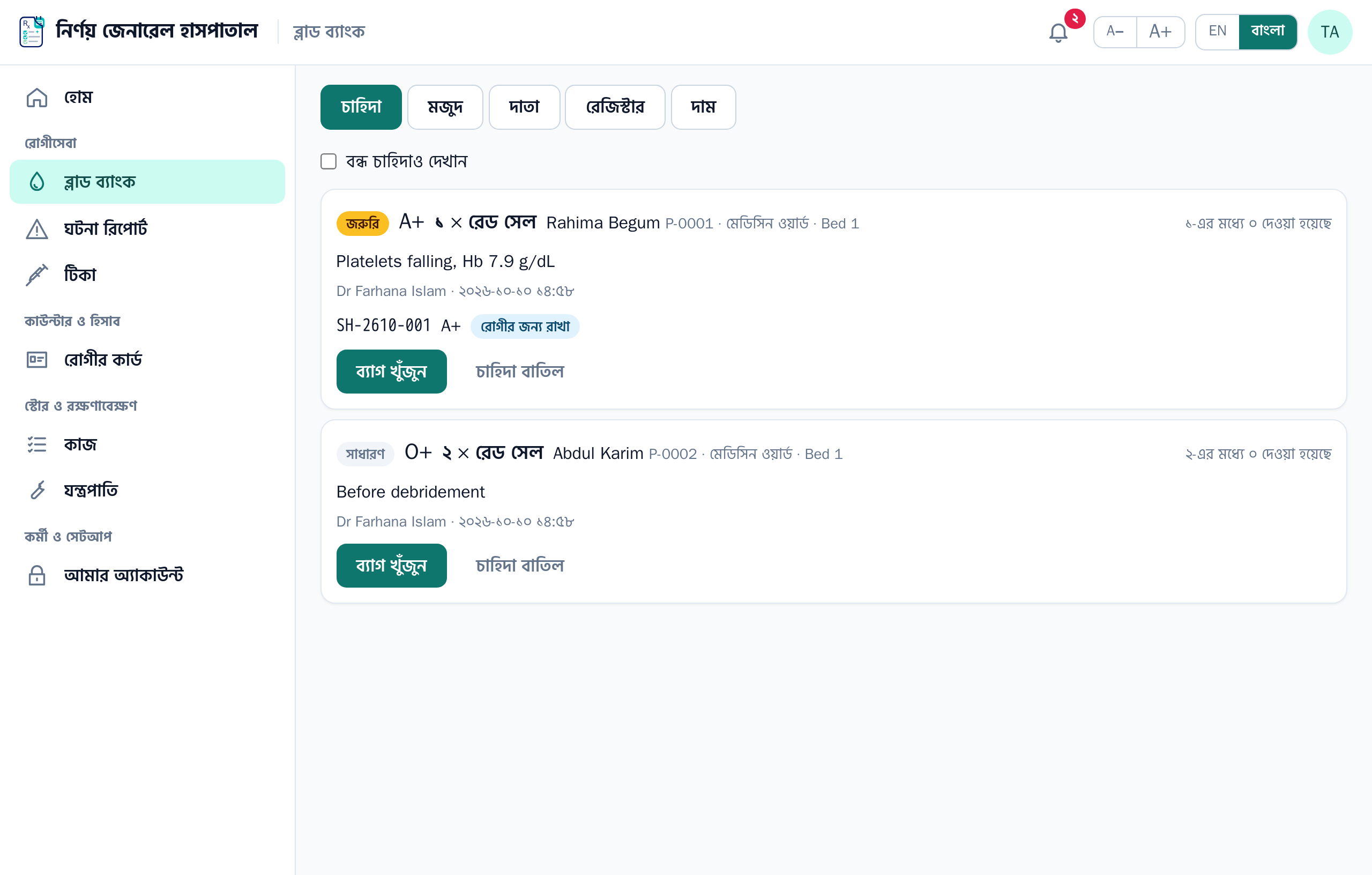This screenshot has height=875, width=1372.
Task: Click the home icon in sidebar
Action: pos(37,98)
